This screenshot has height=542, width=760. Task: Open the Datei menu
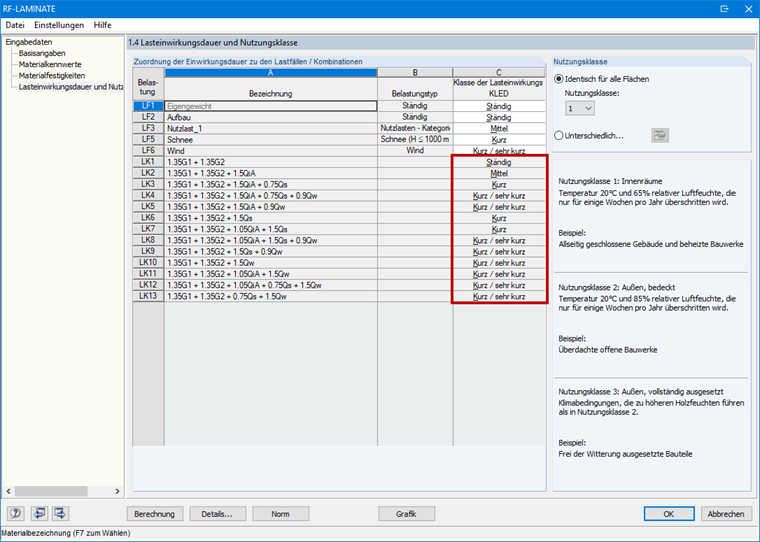coord(15,25)
